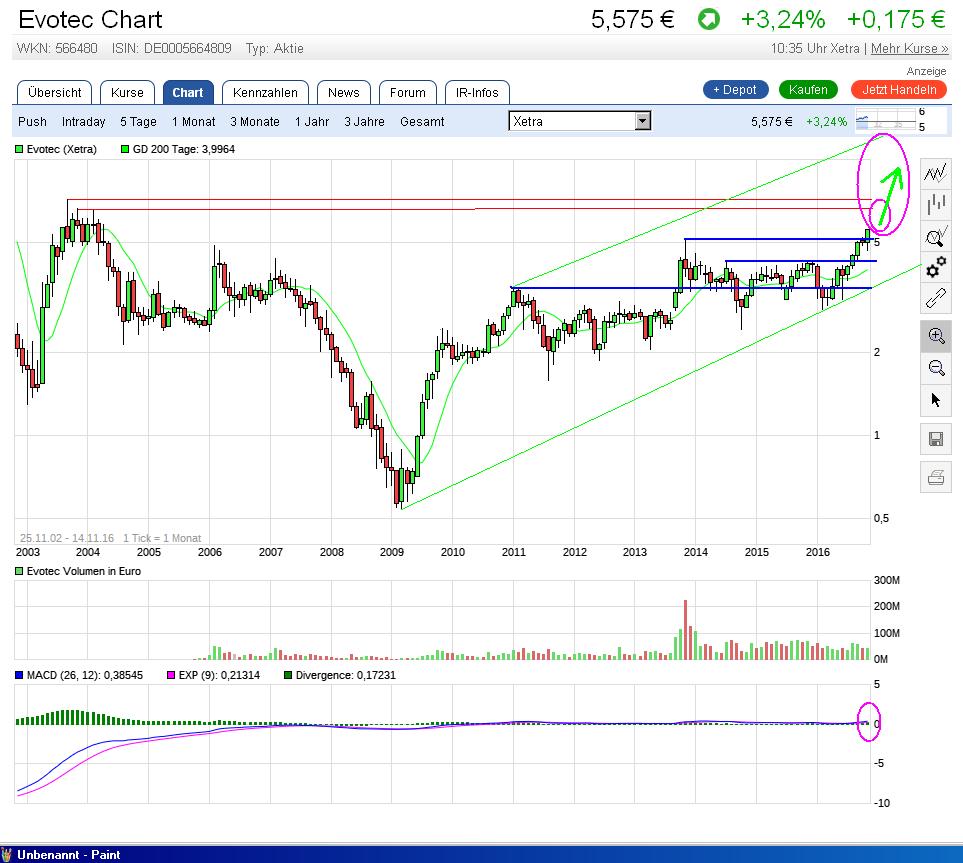Open chart settings gears icon
The image size is (963, 863).
935,268
